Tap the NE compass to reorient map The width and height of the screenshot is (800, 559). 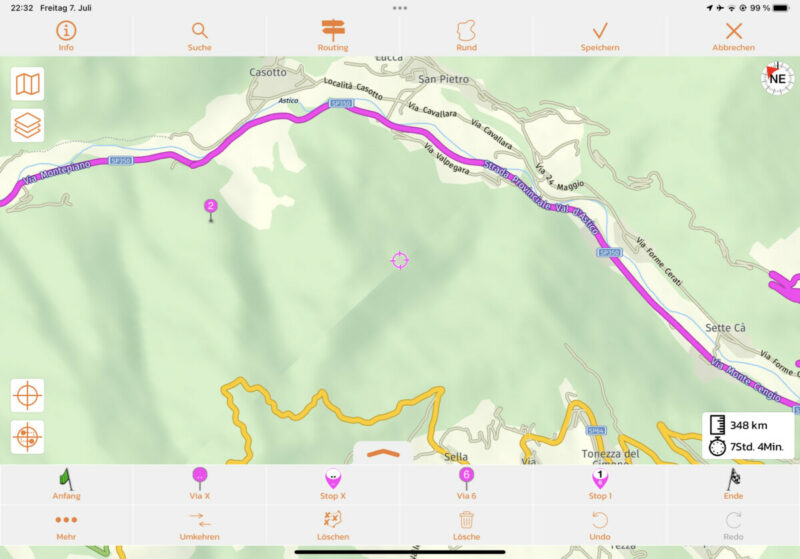777,78
